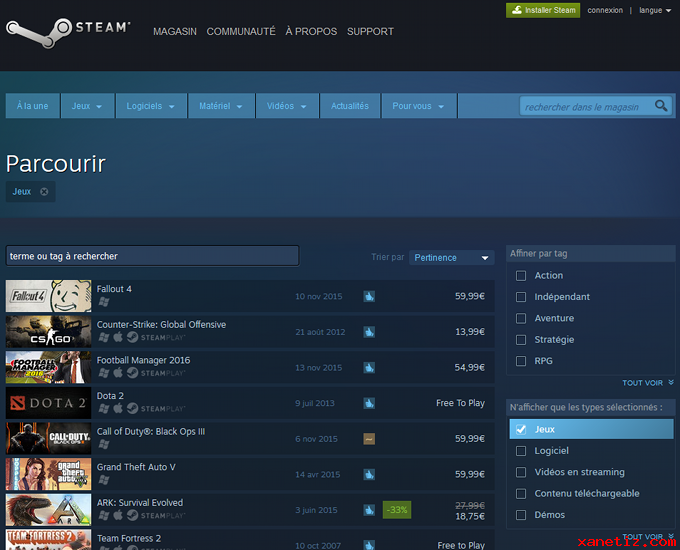Open the ARK: Survival Evolved game thumbnail
The width and height of the screenshot is (680, 550).
click(x=49, y=509)
